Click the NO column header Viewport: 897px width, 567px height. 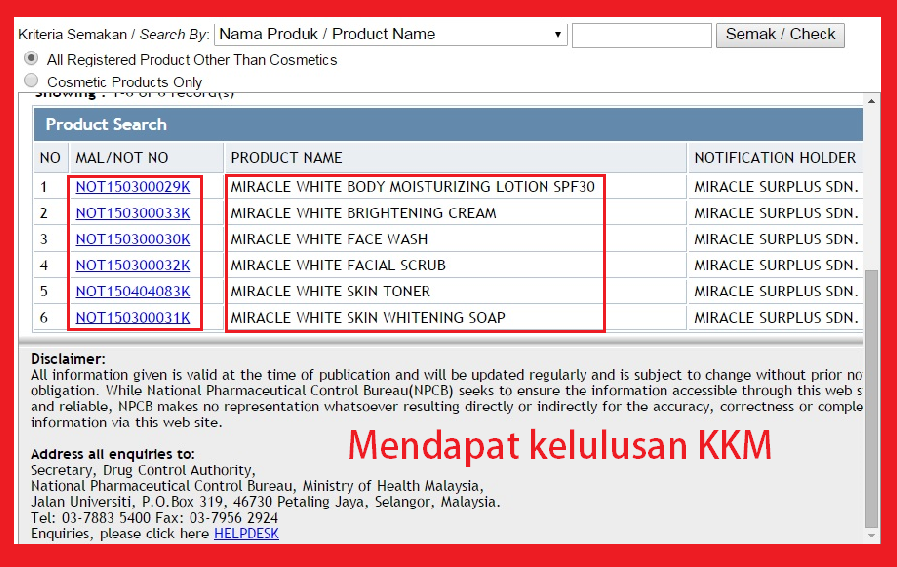50,158
